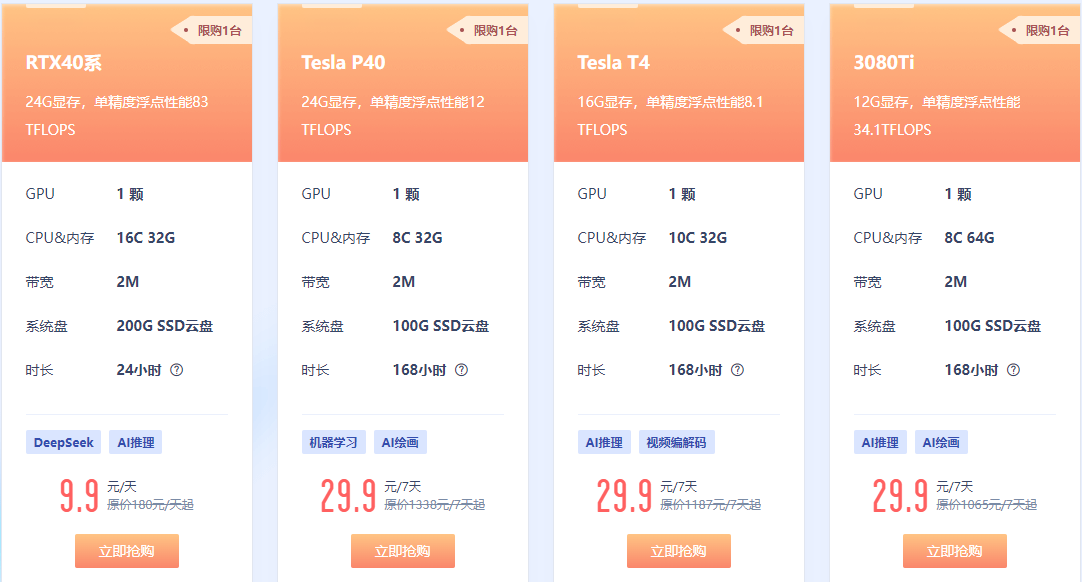Click the 限购1台 badge on 3080Ti card

(x=1043, y=31)
